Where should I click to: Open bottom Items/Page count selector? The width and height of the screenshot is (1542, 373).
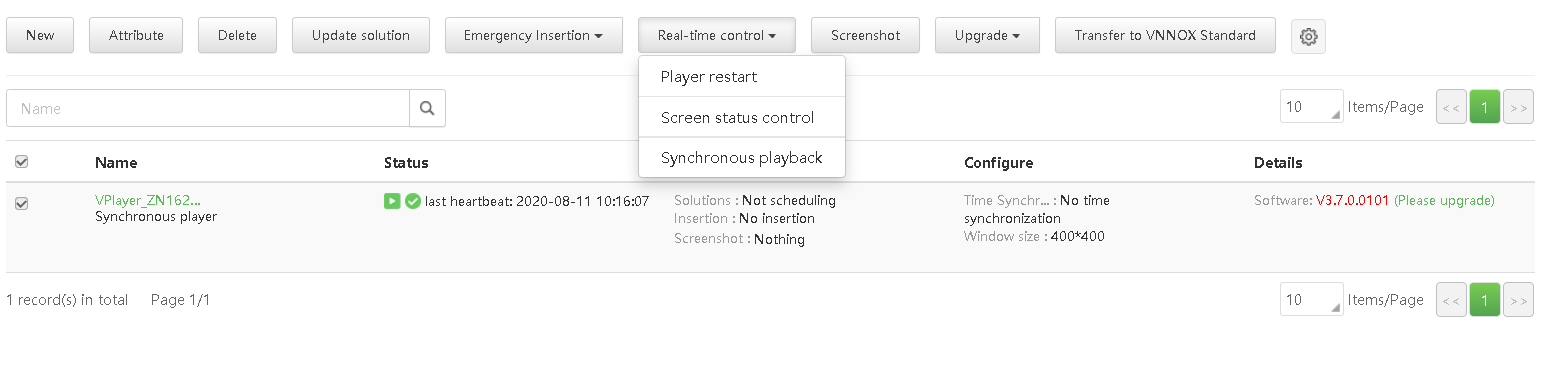pyautogui.click(x=1311, y=300)
